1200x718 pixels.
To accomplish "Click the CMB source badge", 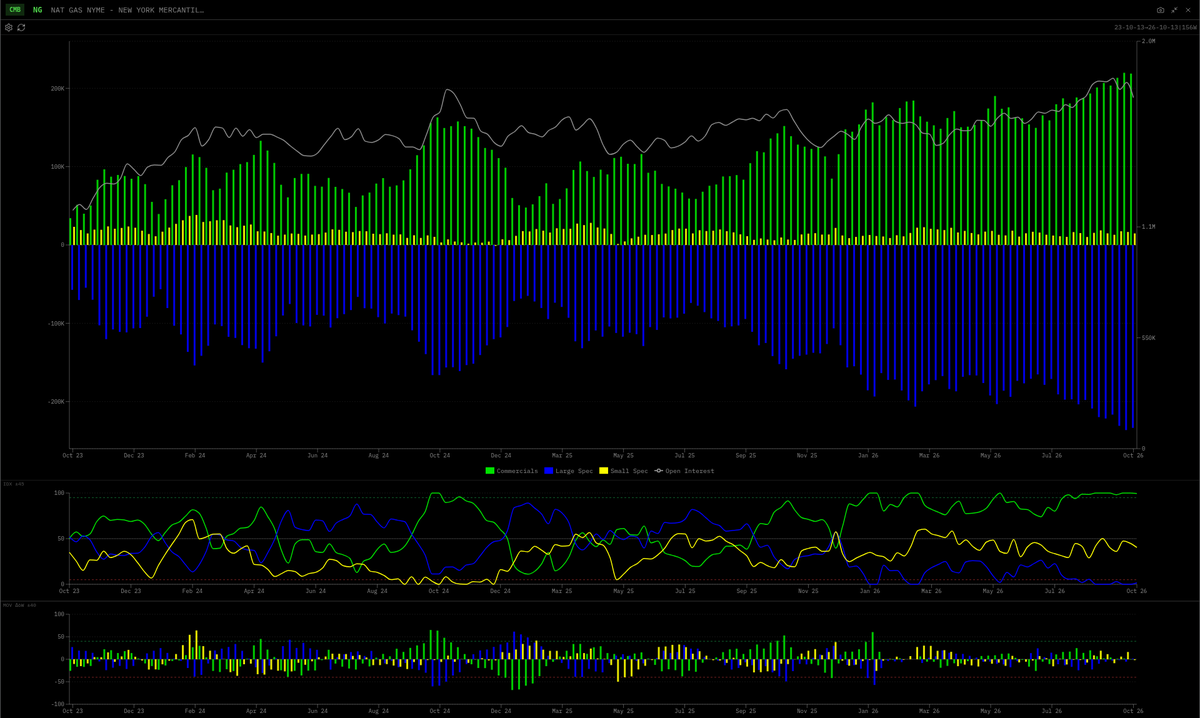I will coord(15,9).
